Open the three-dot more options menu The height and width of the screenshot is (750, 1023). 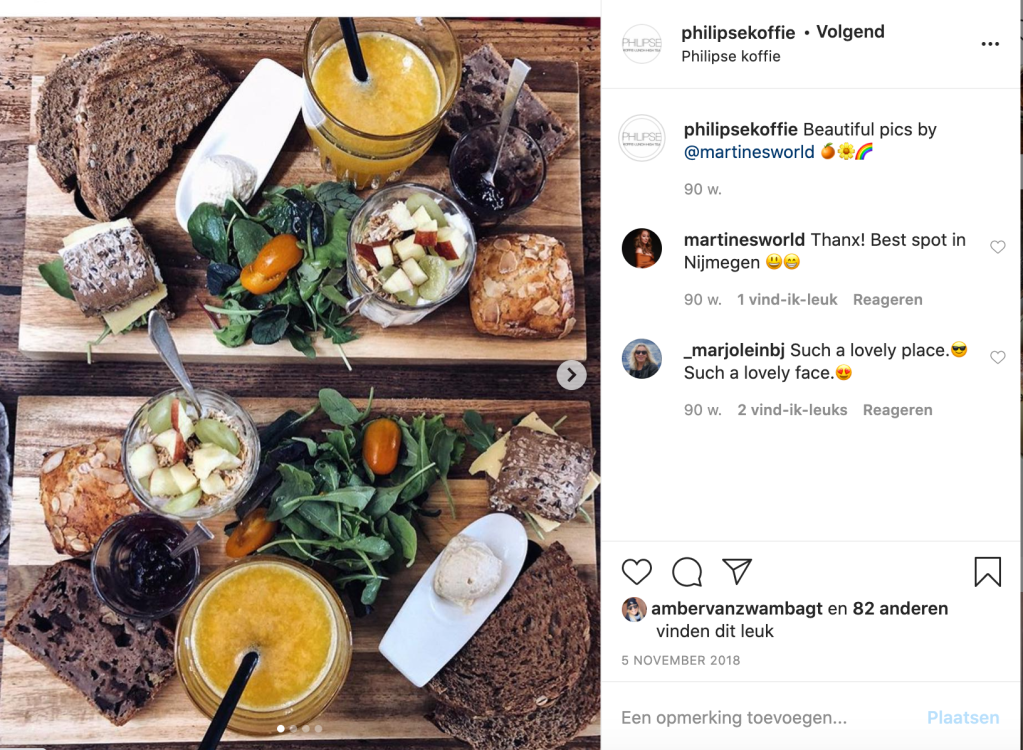990,44
